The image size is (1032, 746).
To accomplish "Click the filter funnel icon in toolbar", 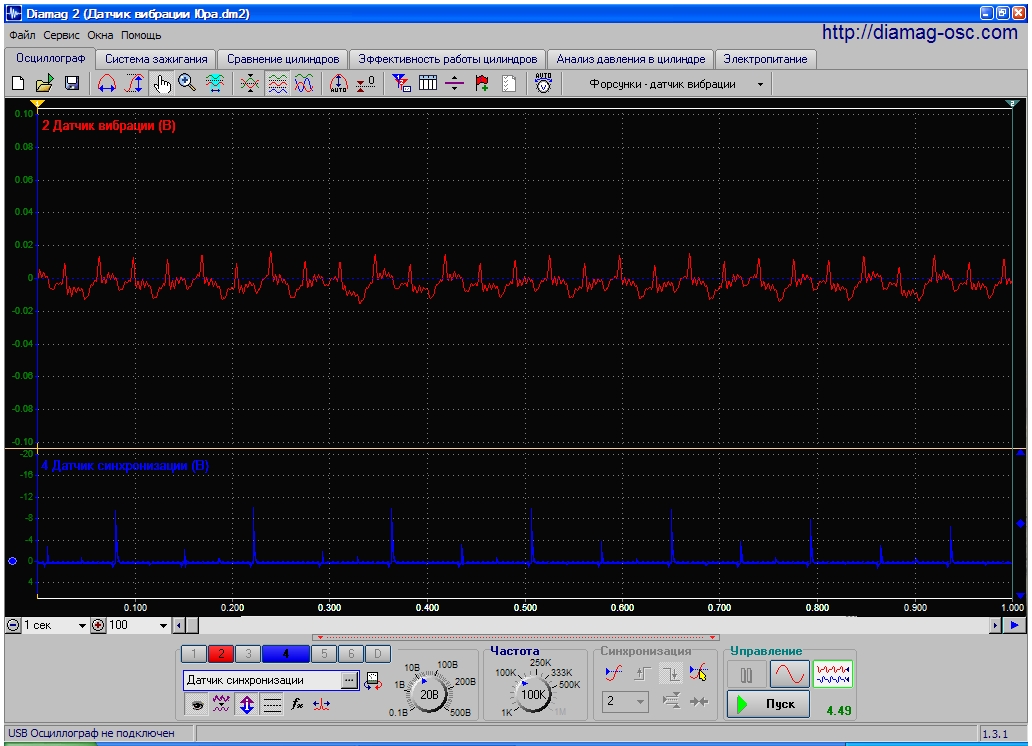I will [401, 84].
